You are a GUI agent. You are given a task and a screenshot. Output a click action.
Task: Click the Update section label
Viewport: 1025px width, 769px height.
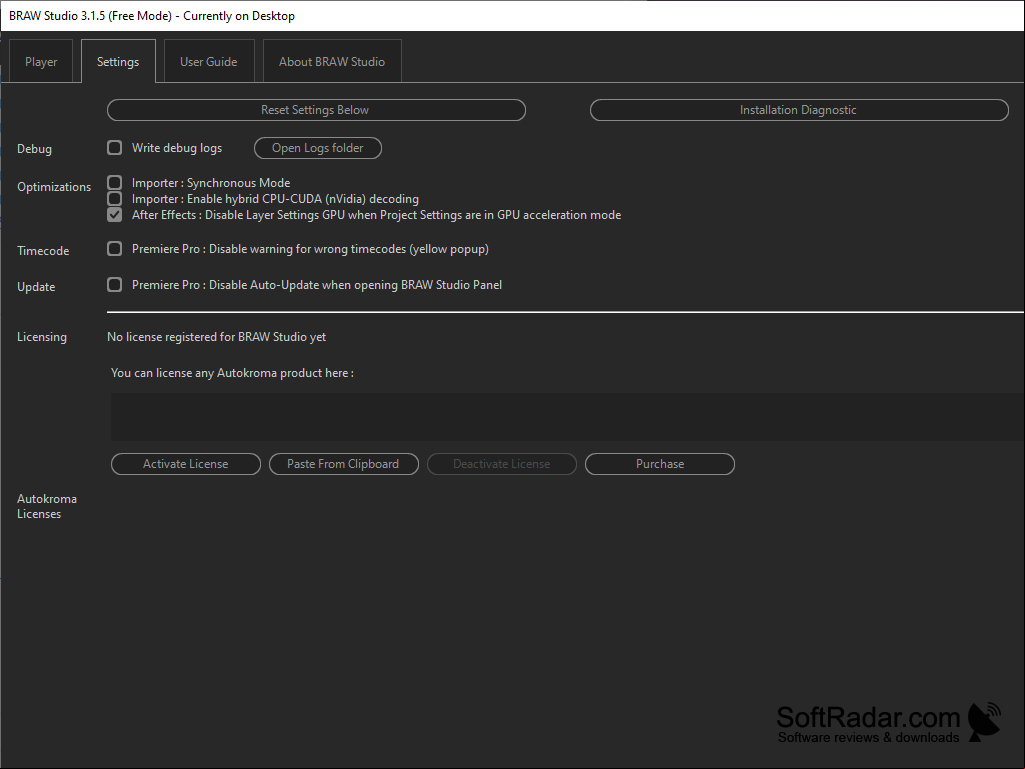pyautogui.click(x=36, y=286)
